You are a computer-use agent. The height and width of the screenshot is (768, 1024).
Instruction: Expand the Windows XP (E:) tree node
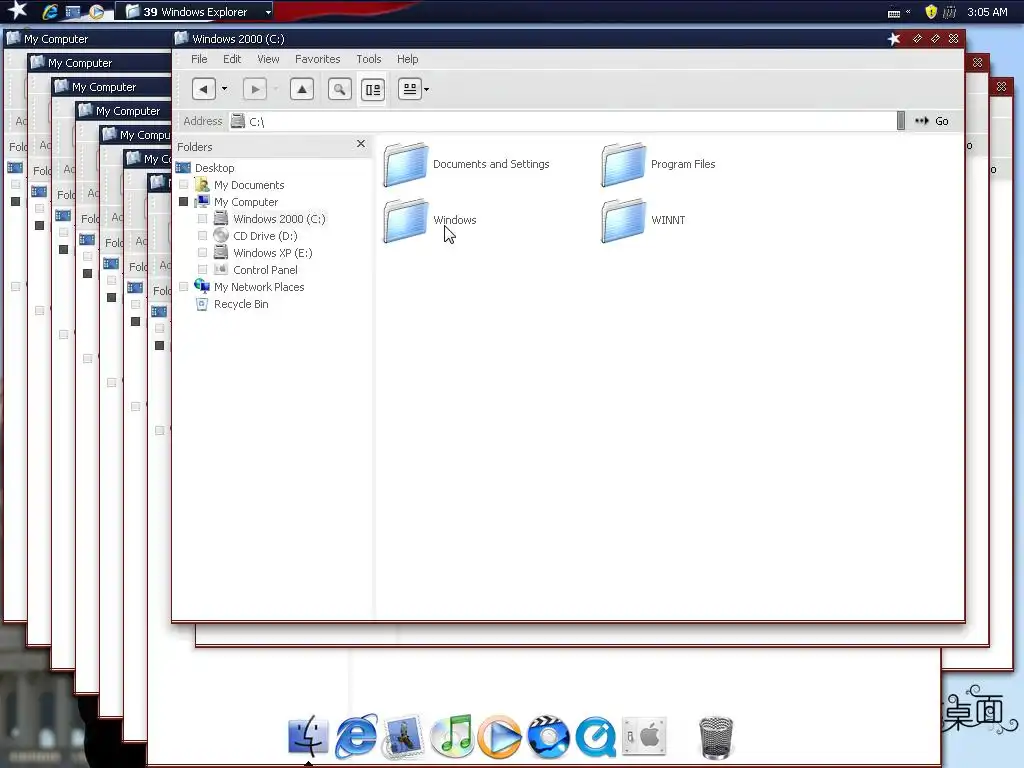coord(202,253)
